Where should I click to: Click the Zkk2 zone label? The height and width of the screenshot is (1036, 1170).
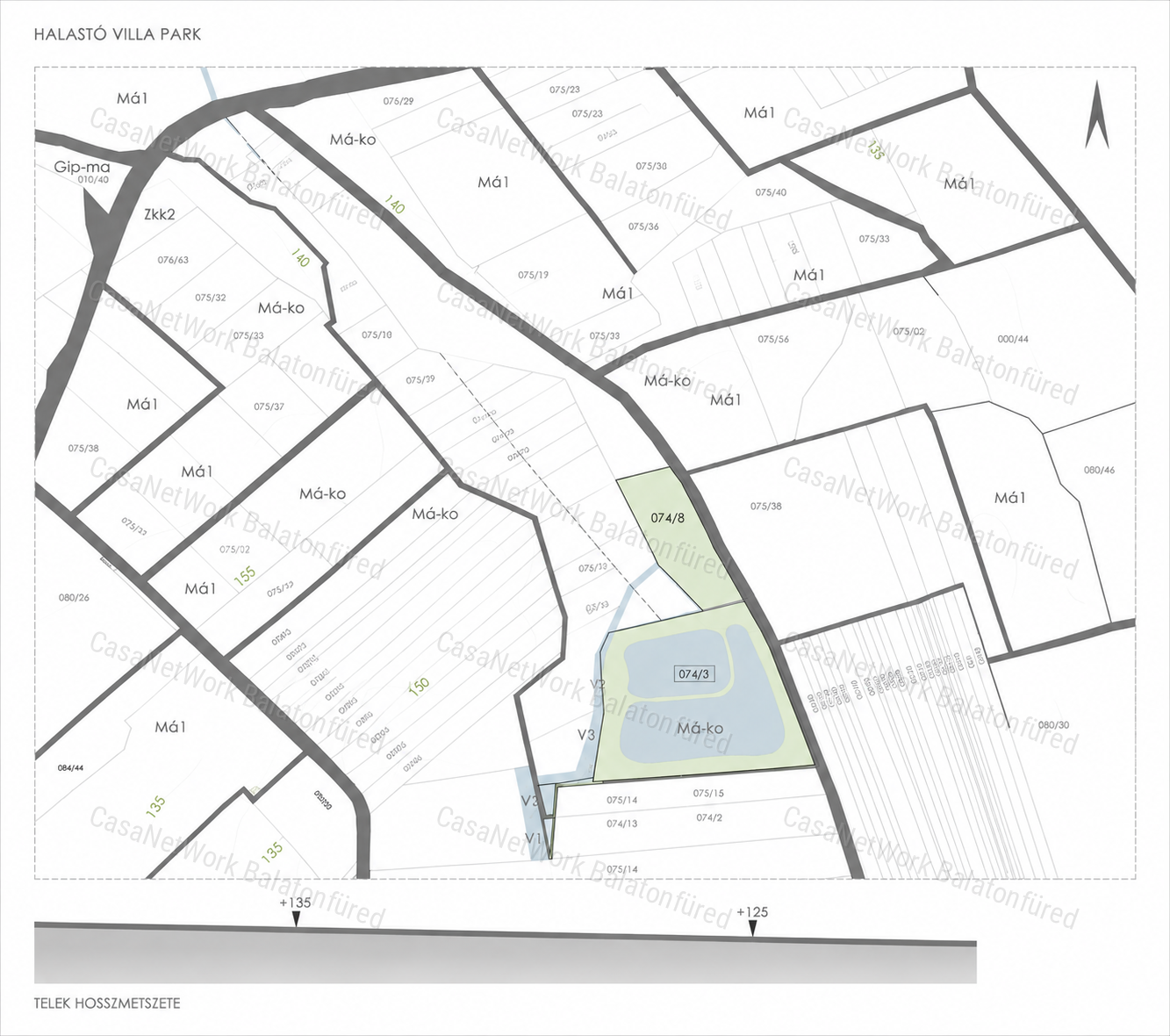point(160,214)
